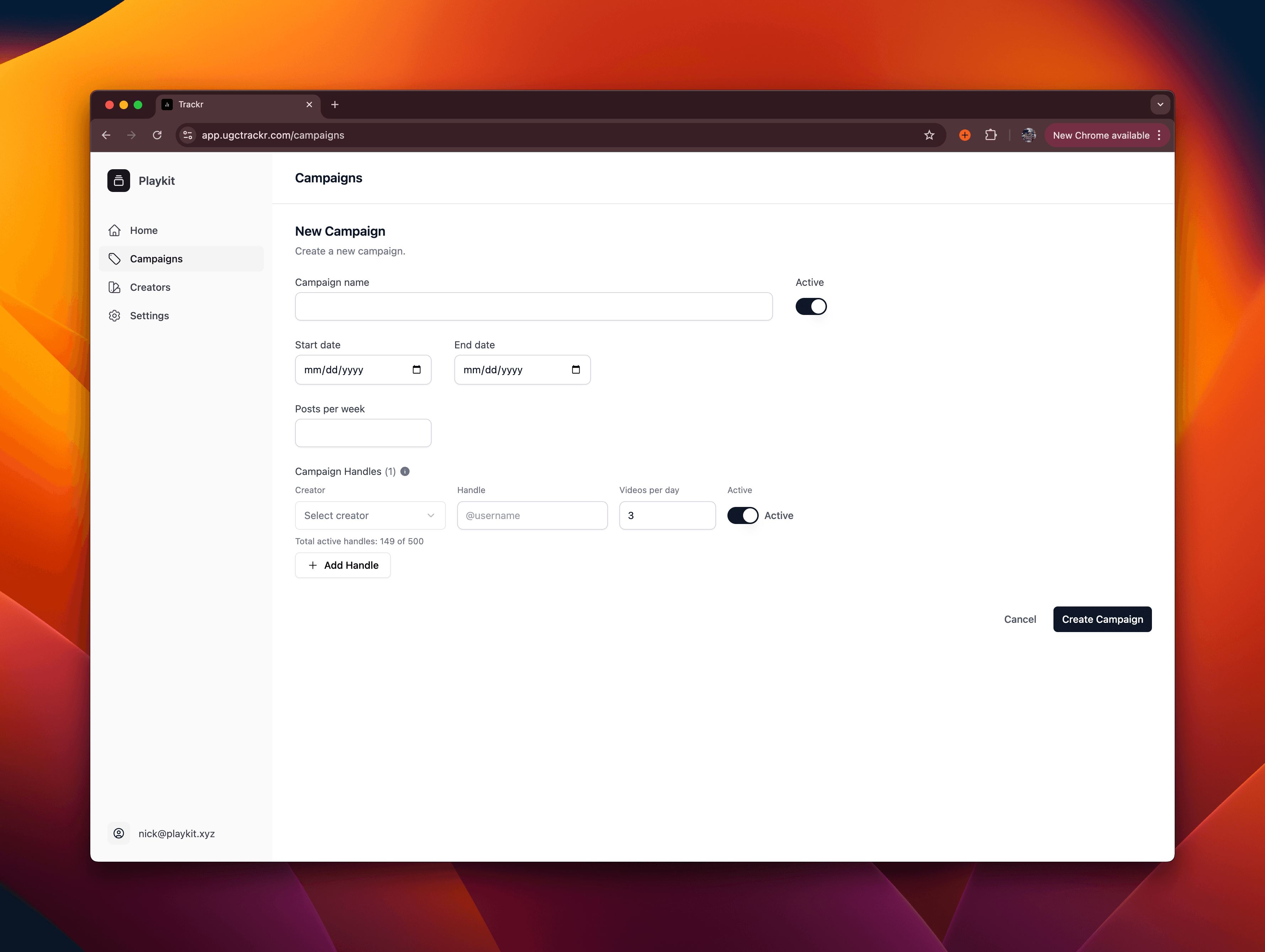Open the Chrome profile avatar
This screenshot has width=1265, height=952.
(x=1028, y=135)
